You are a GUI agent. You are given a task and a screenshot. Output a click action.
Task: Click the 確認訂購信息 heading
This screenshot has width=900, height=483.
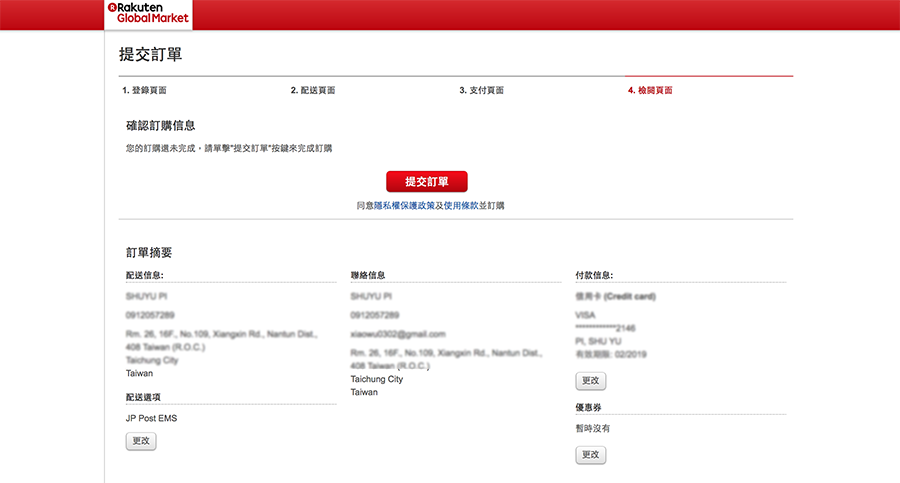pyautogui.click(x=160, y=126)
